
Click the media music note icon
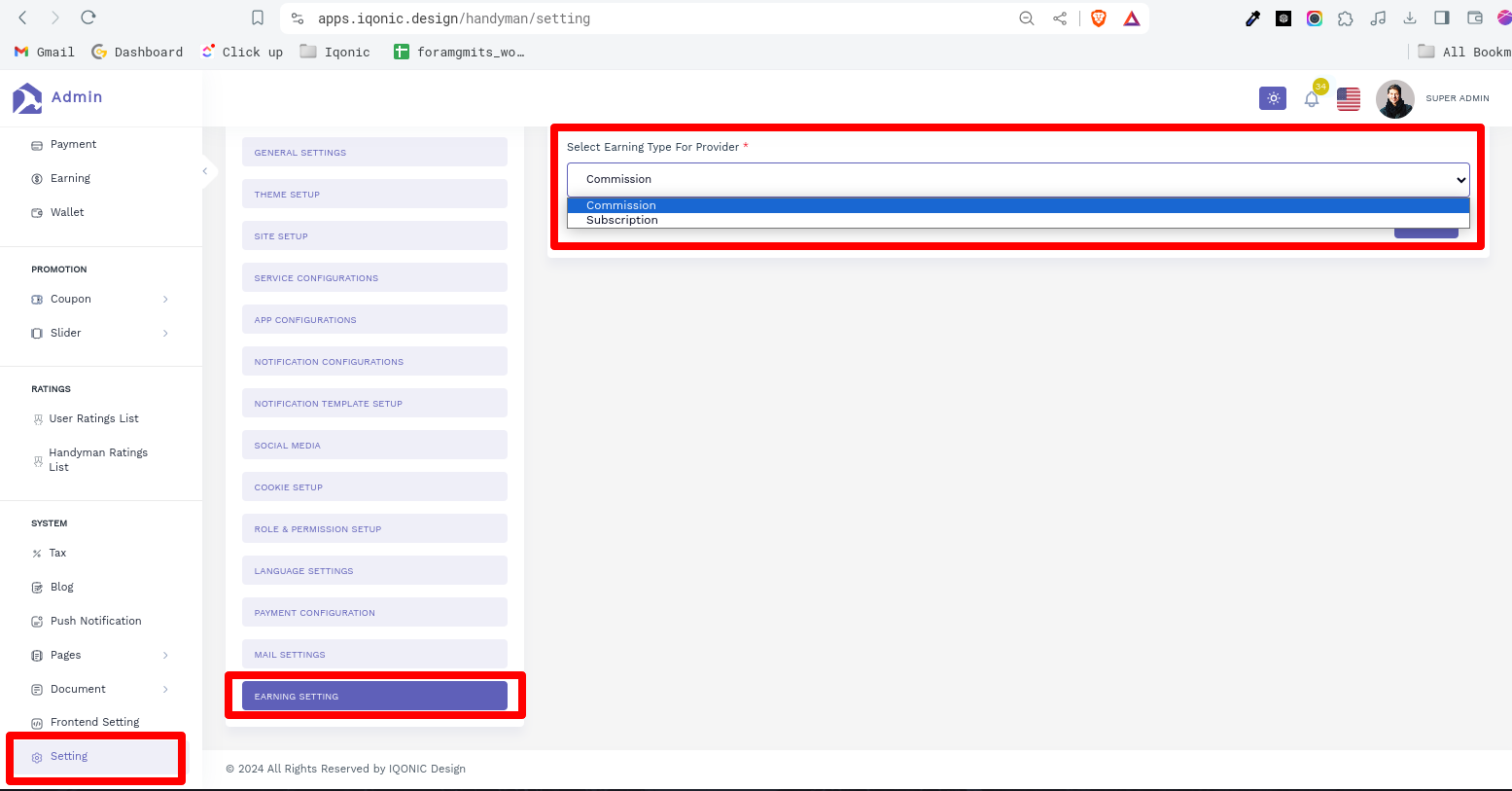coord(1378,18)
